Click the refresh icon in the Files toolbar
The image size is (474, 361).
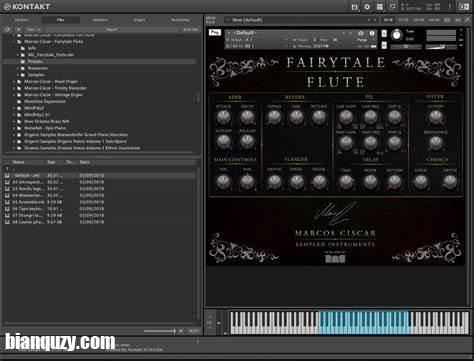[8, 29]
